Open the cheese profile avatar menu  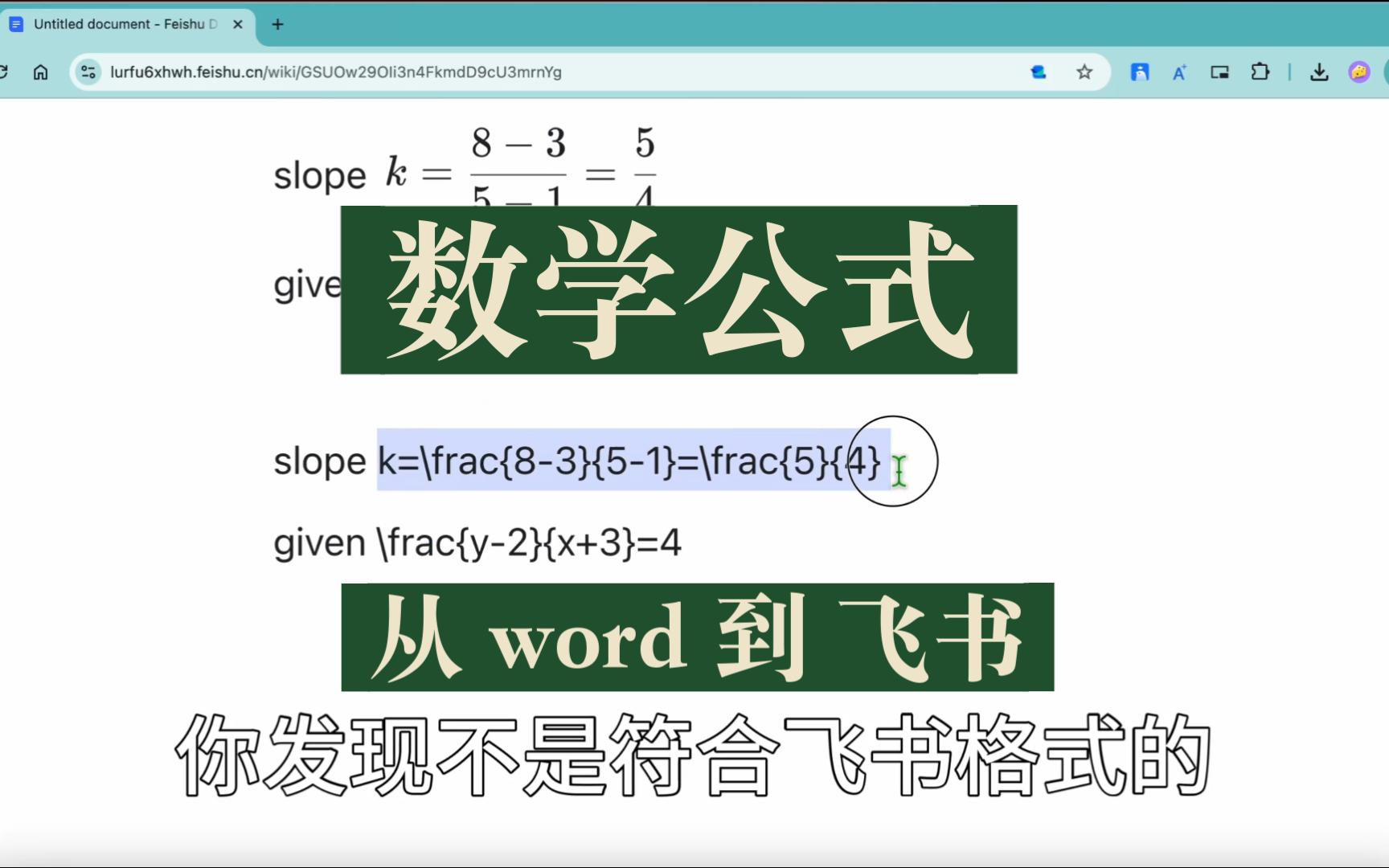[x=1358, y=72]
